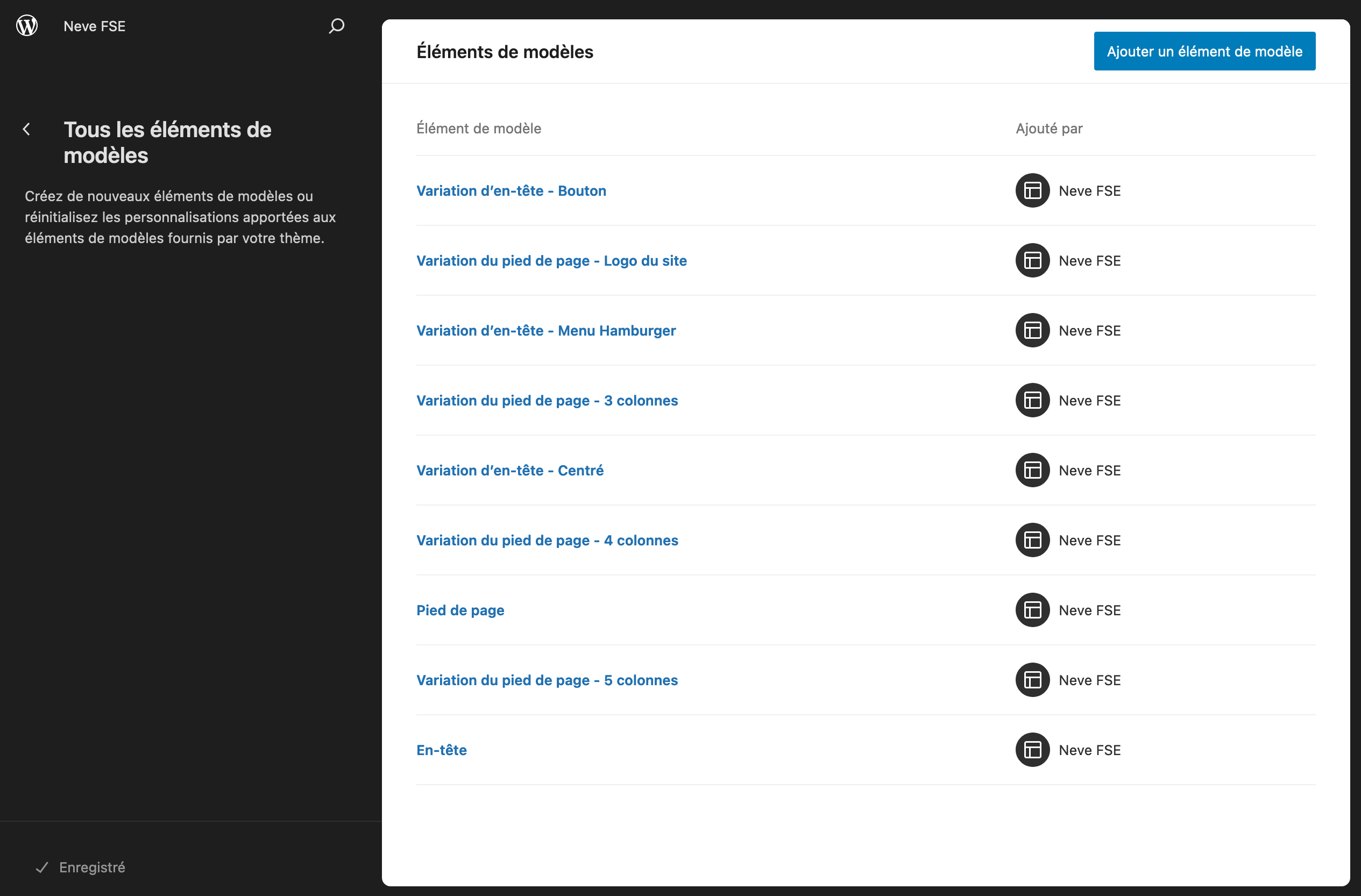Image resolution: width=1361 pixels, height=896 pixels.
Task: Click the WordPress logo icon
Action: tap(27, 26)
